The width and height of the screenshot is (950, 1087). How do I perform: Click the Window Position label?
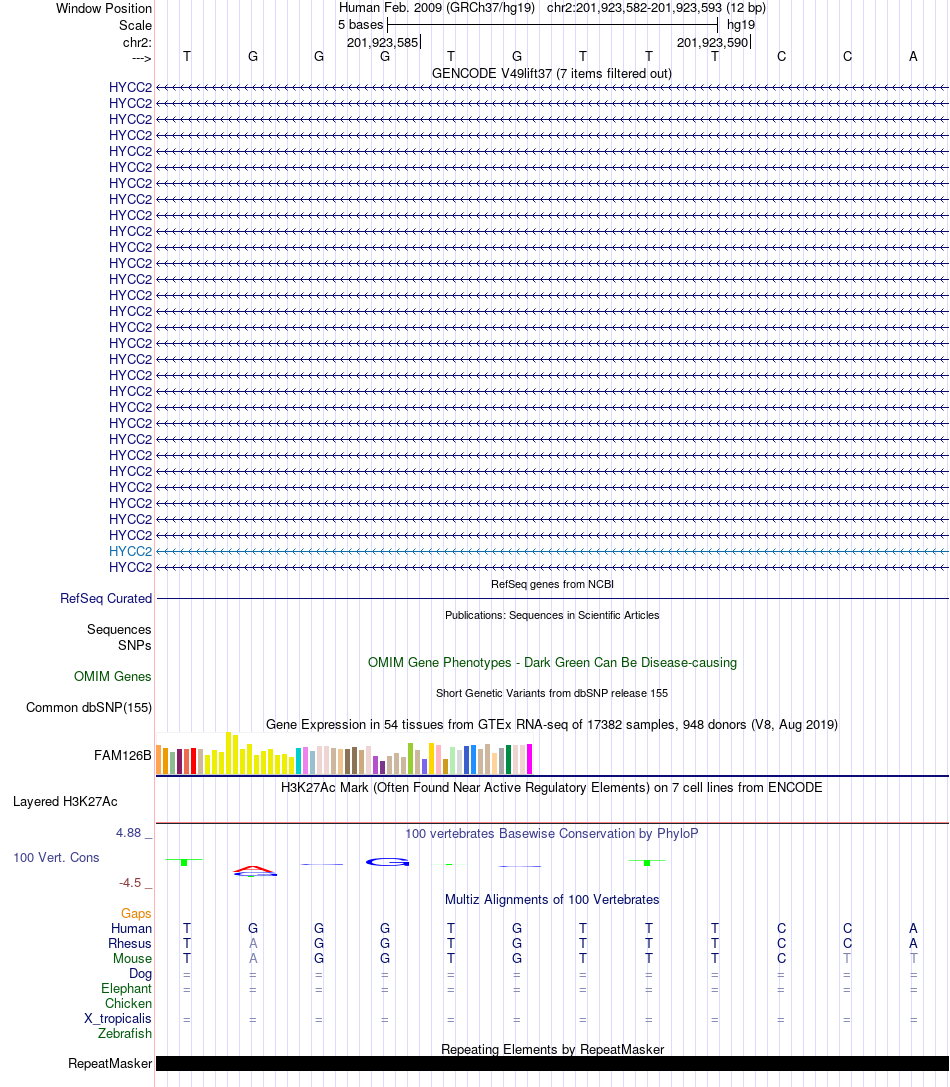103,8
